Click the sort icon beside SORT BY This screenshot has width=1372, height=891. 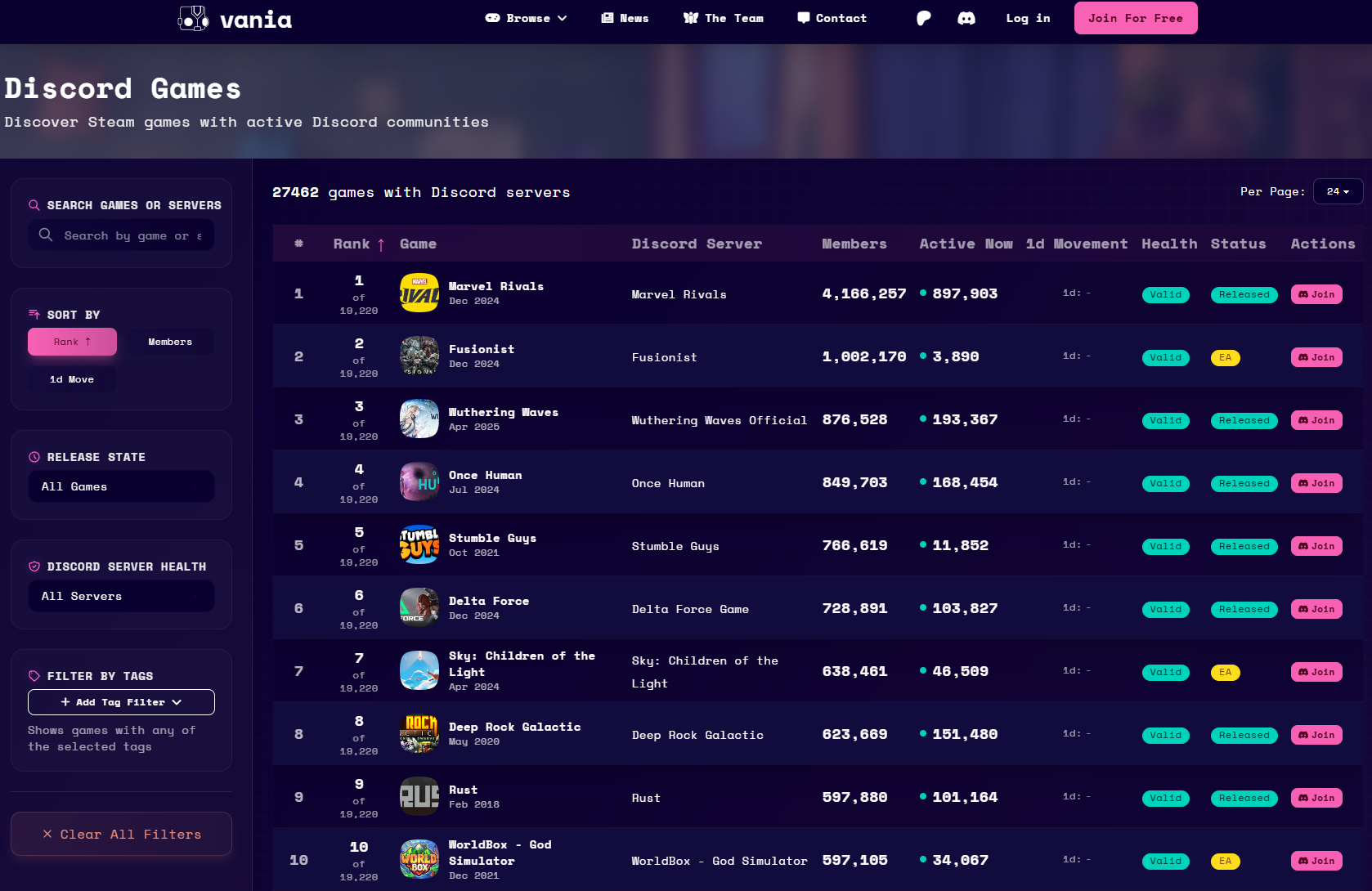pos(34,314)
